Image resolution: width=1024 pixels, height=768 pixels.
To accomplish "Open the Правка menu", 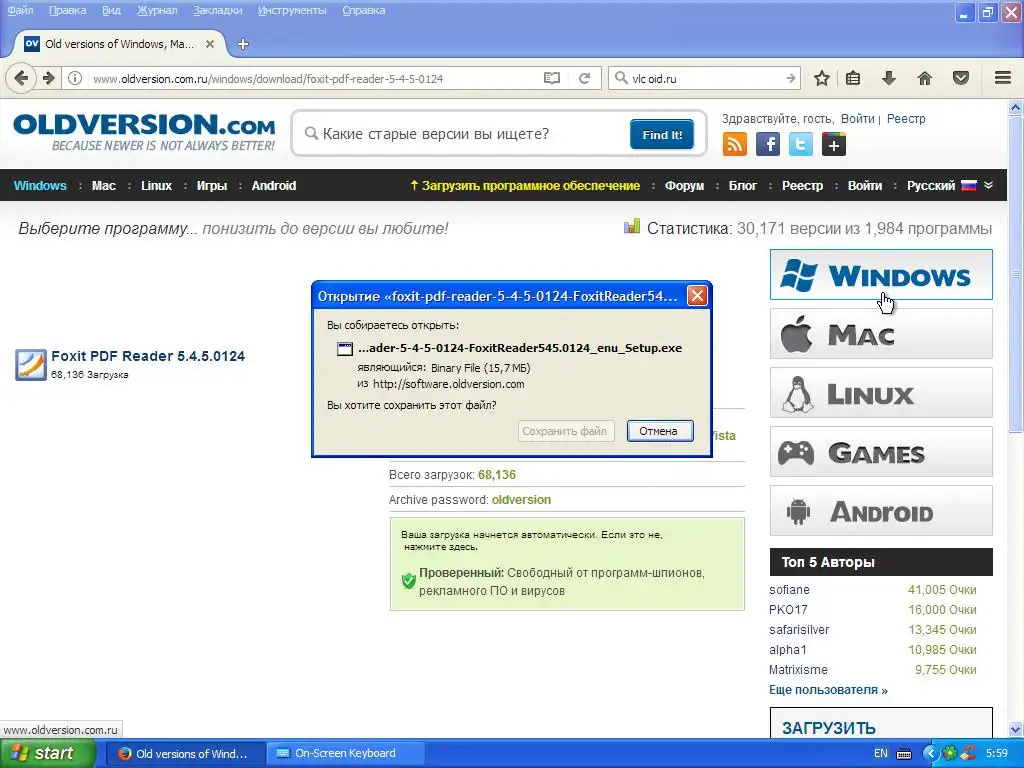I will (x=67, y=10).
